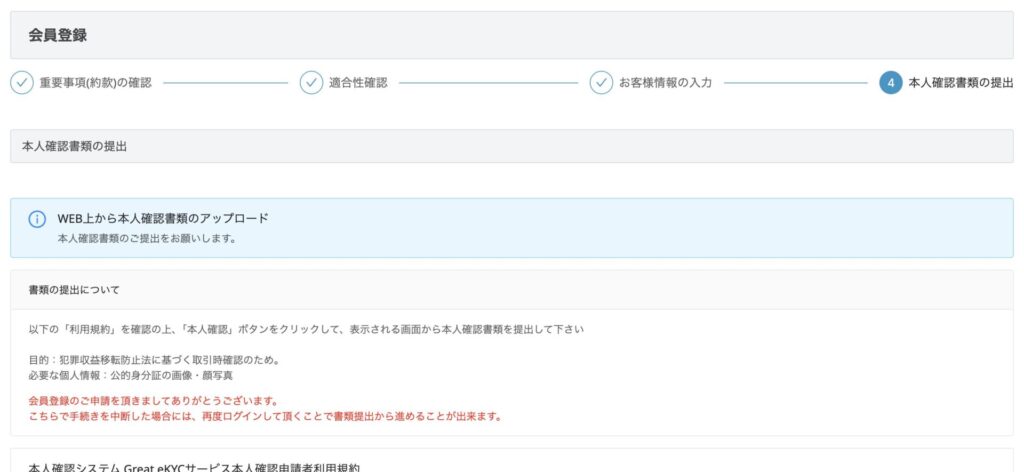1024x472 pixels.
Task: Select the 重要事項(約款)の確認 step label
Action: click(x=95, y=83)
